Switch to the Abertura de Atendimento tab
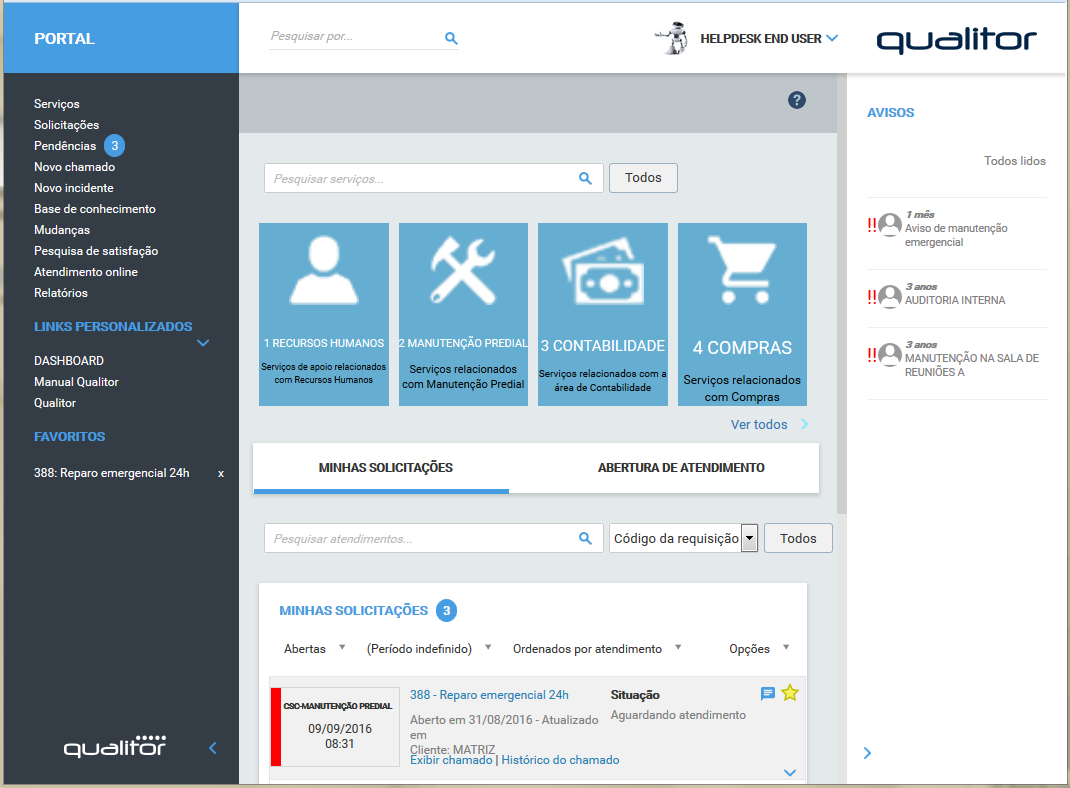 click(x=681, y=468)
